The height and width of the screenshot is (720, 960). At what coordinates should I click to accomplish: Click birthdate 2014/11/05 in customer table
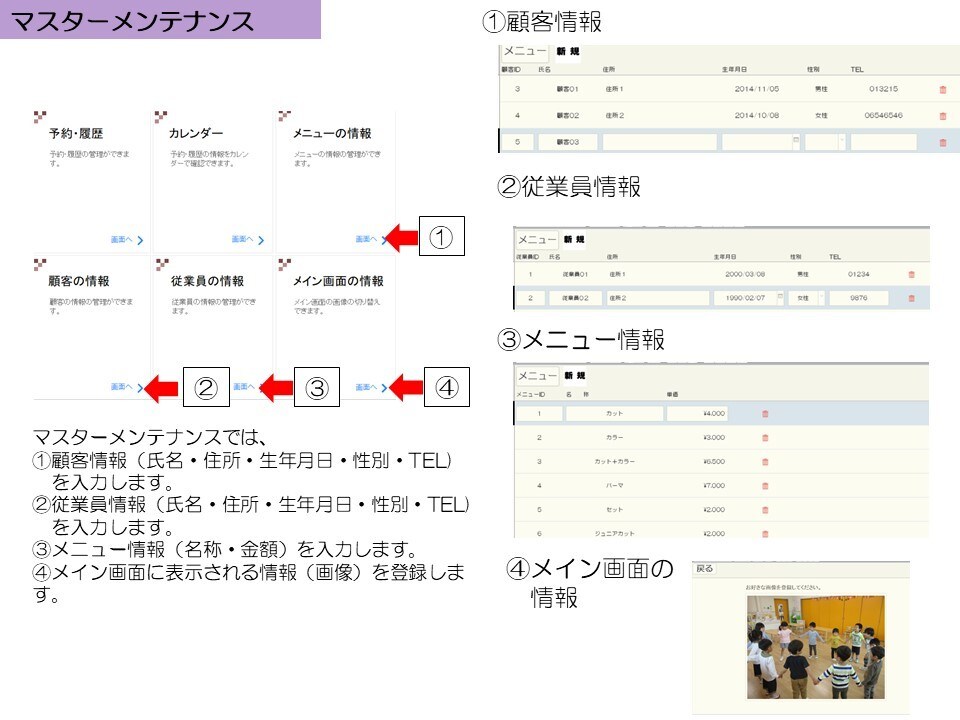click(x=757, y=89)
